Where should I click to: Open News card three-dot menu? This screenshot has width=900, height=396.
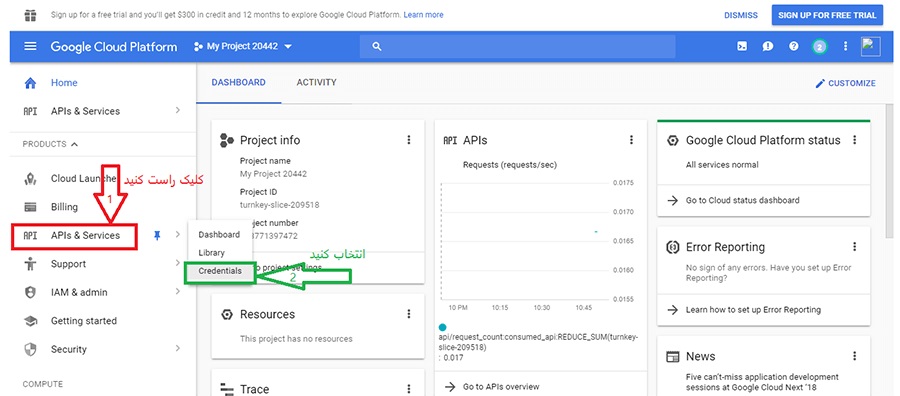pyautogui.click(x=854, y=356)
